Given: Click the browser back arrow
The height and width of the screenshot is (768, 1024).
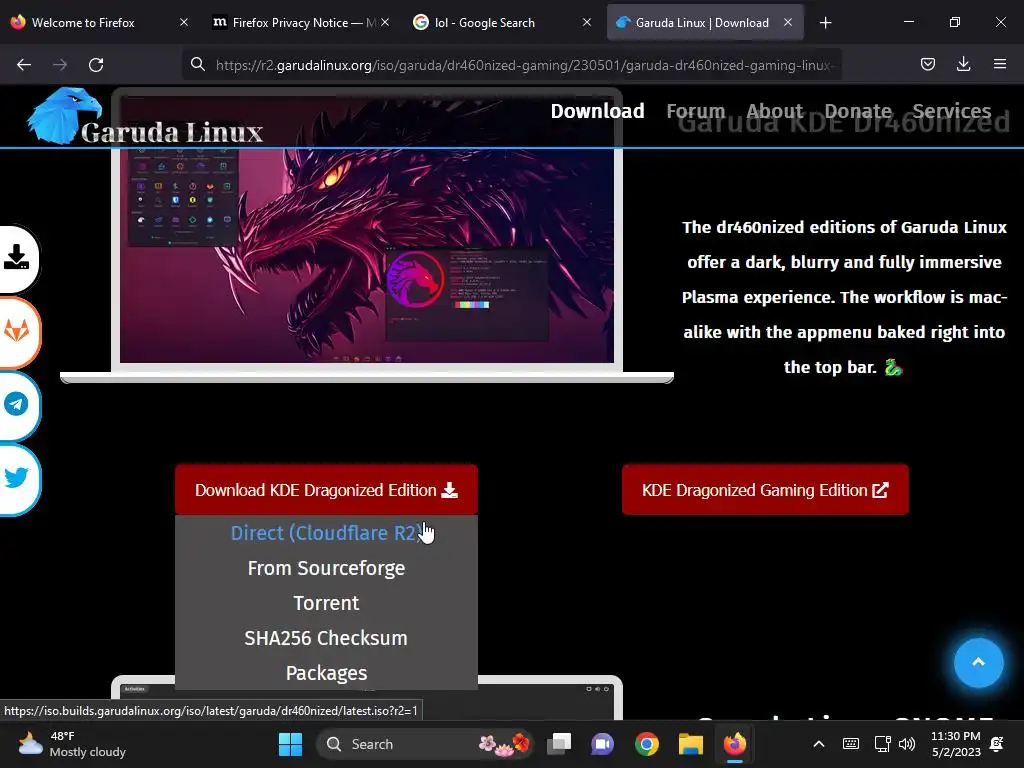Looking at the screenshot, I should [x=24, y=65].
